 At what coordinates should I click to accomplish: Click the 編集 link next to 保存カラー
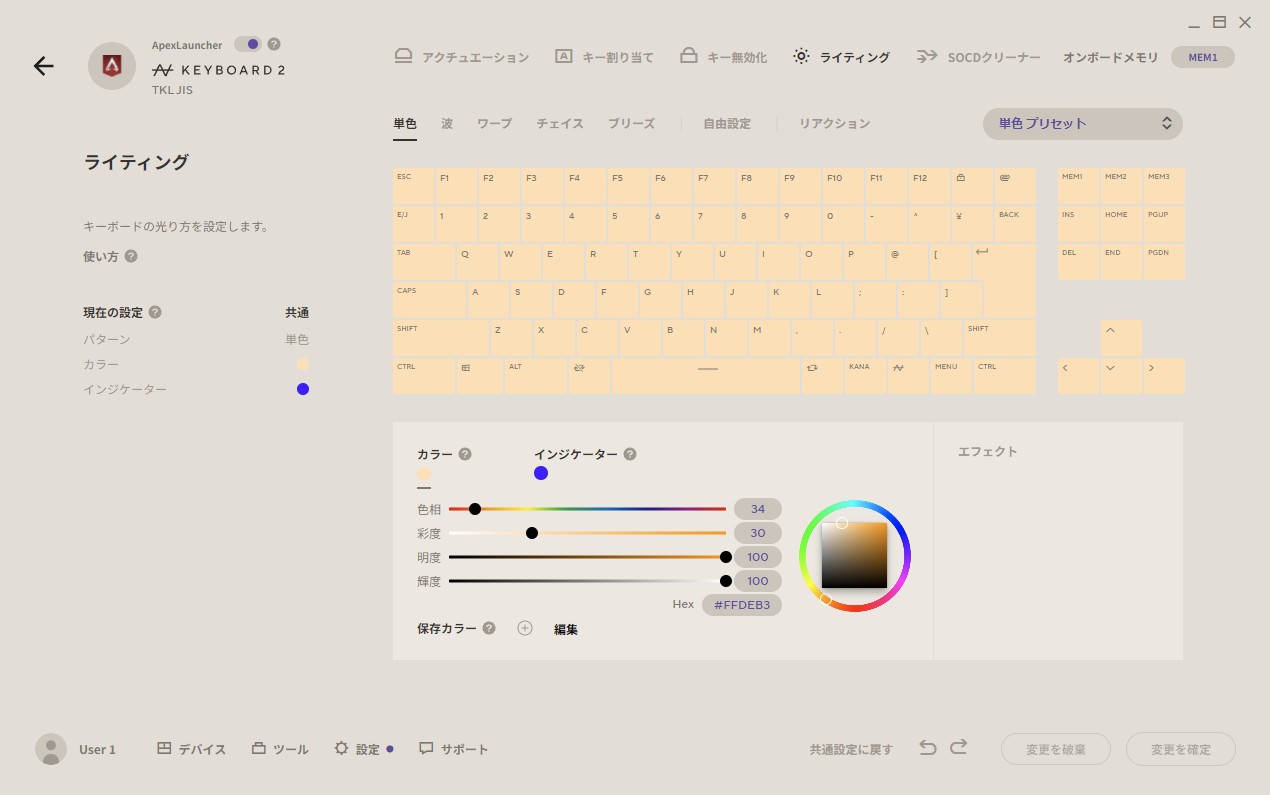click(566, 629)
